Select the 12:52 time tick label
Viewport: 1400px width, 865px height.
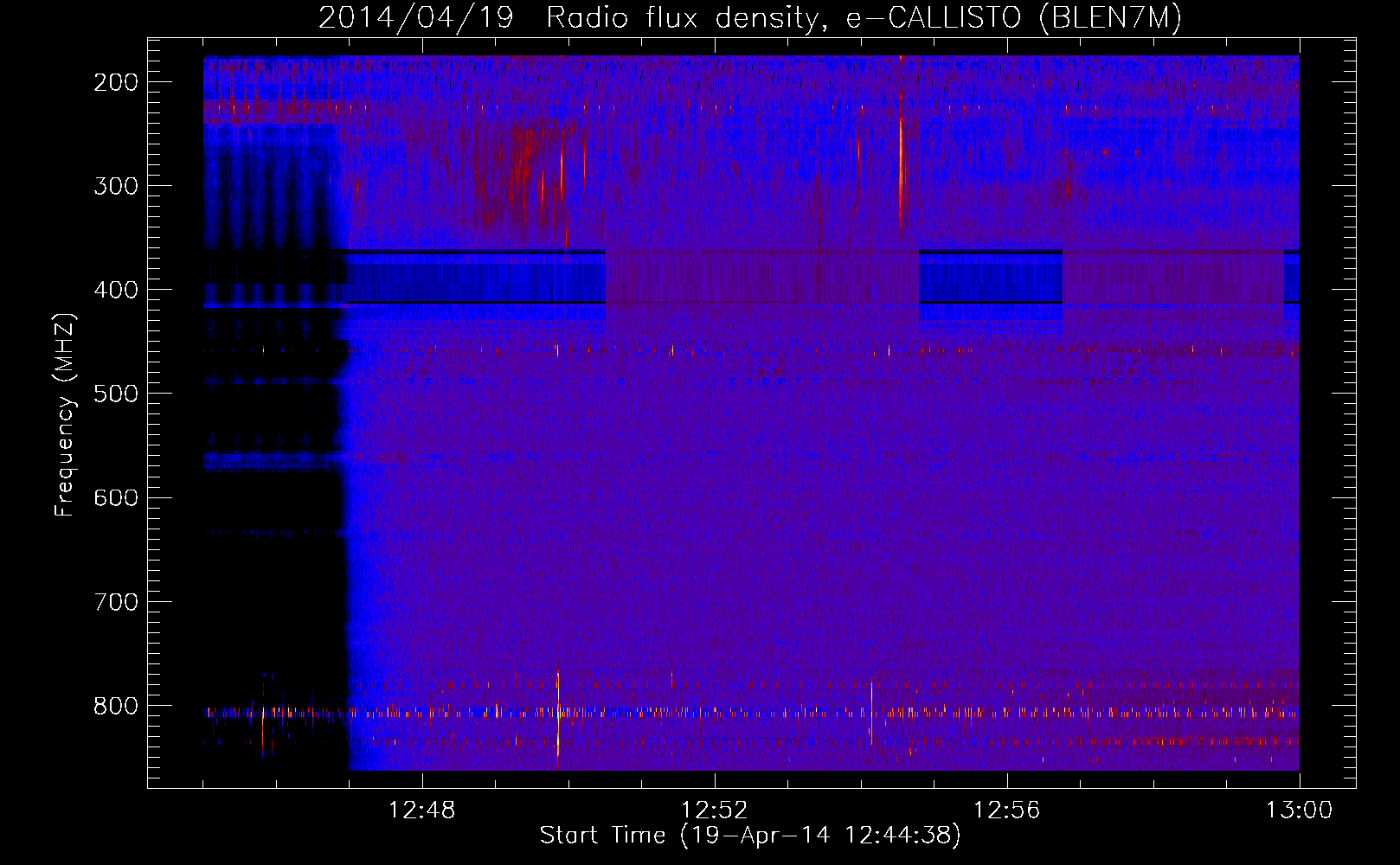(x=714, y=811)
